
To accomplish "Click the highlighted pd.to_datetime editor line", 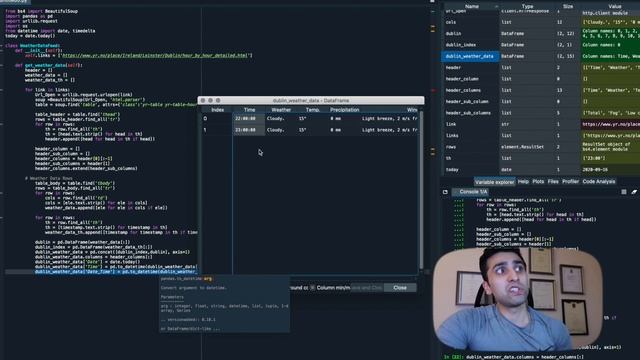I will 116,272.
